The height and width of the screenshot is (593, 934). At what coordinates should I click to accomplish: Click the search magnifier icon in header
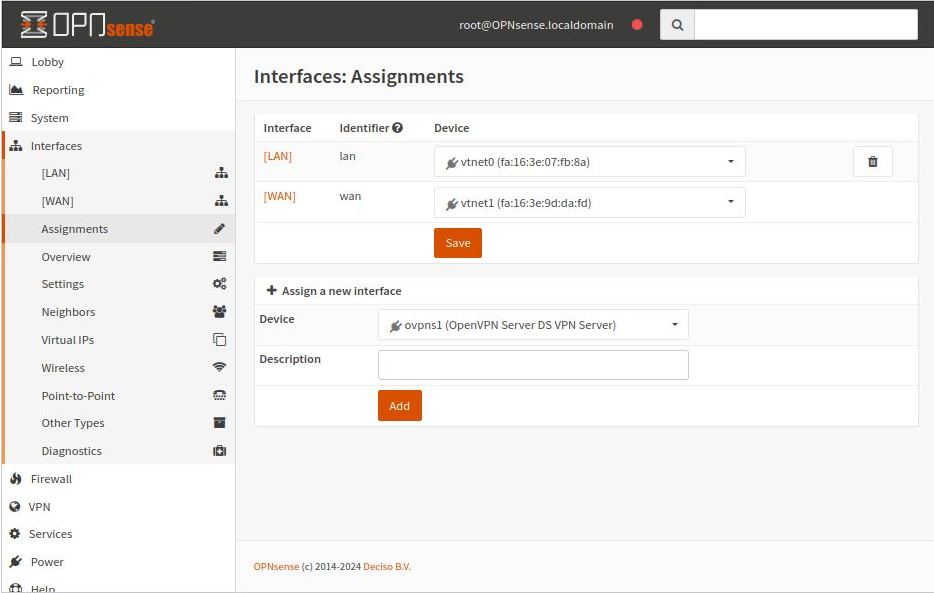(676, 24)
